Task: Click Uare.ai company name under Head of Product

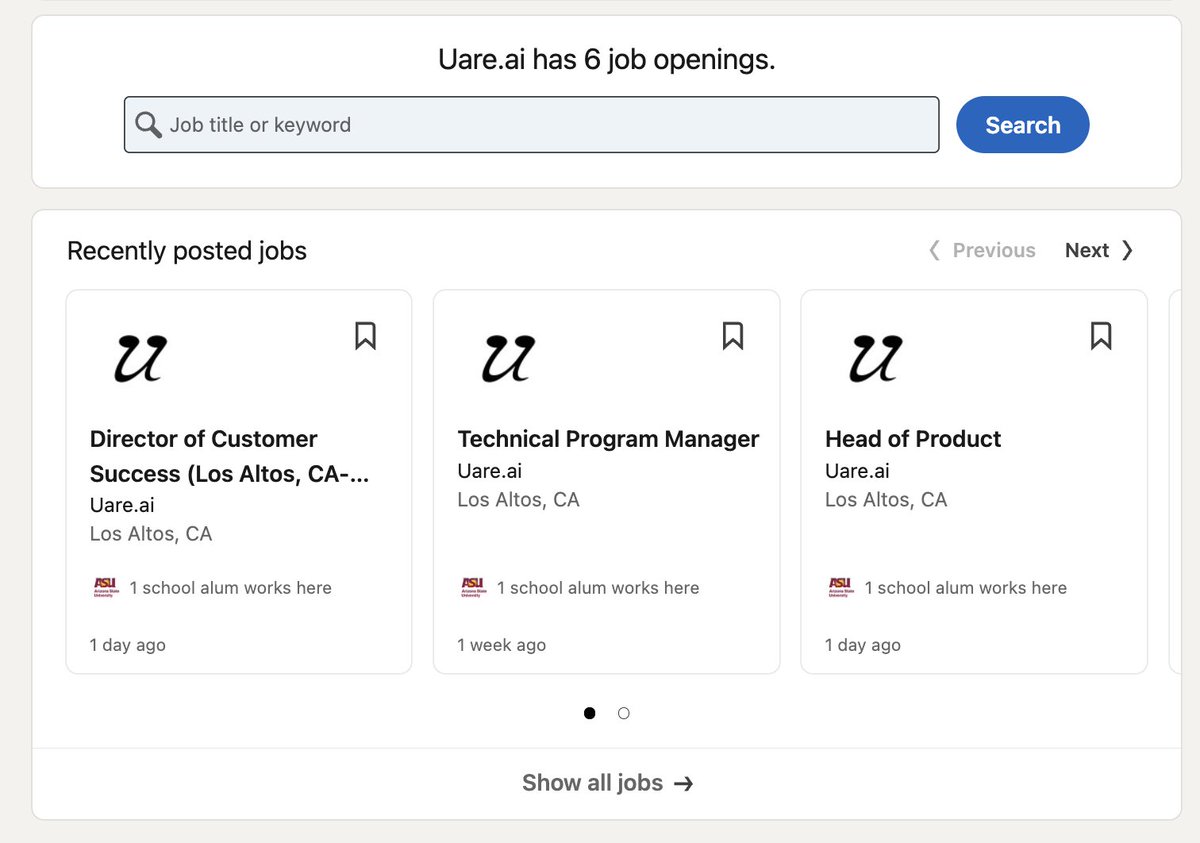Action: (857, 470)
